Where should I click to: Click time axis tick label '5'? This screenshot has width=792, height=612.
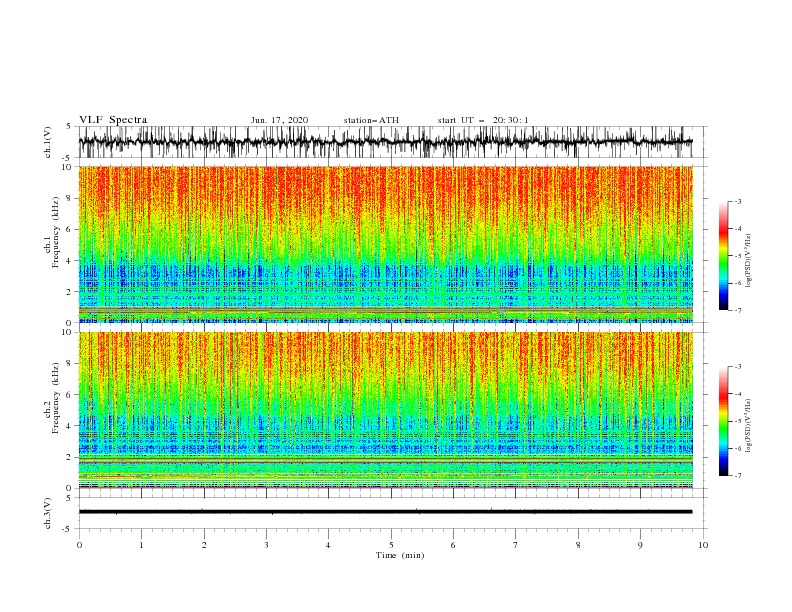(x=391, y=545)
